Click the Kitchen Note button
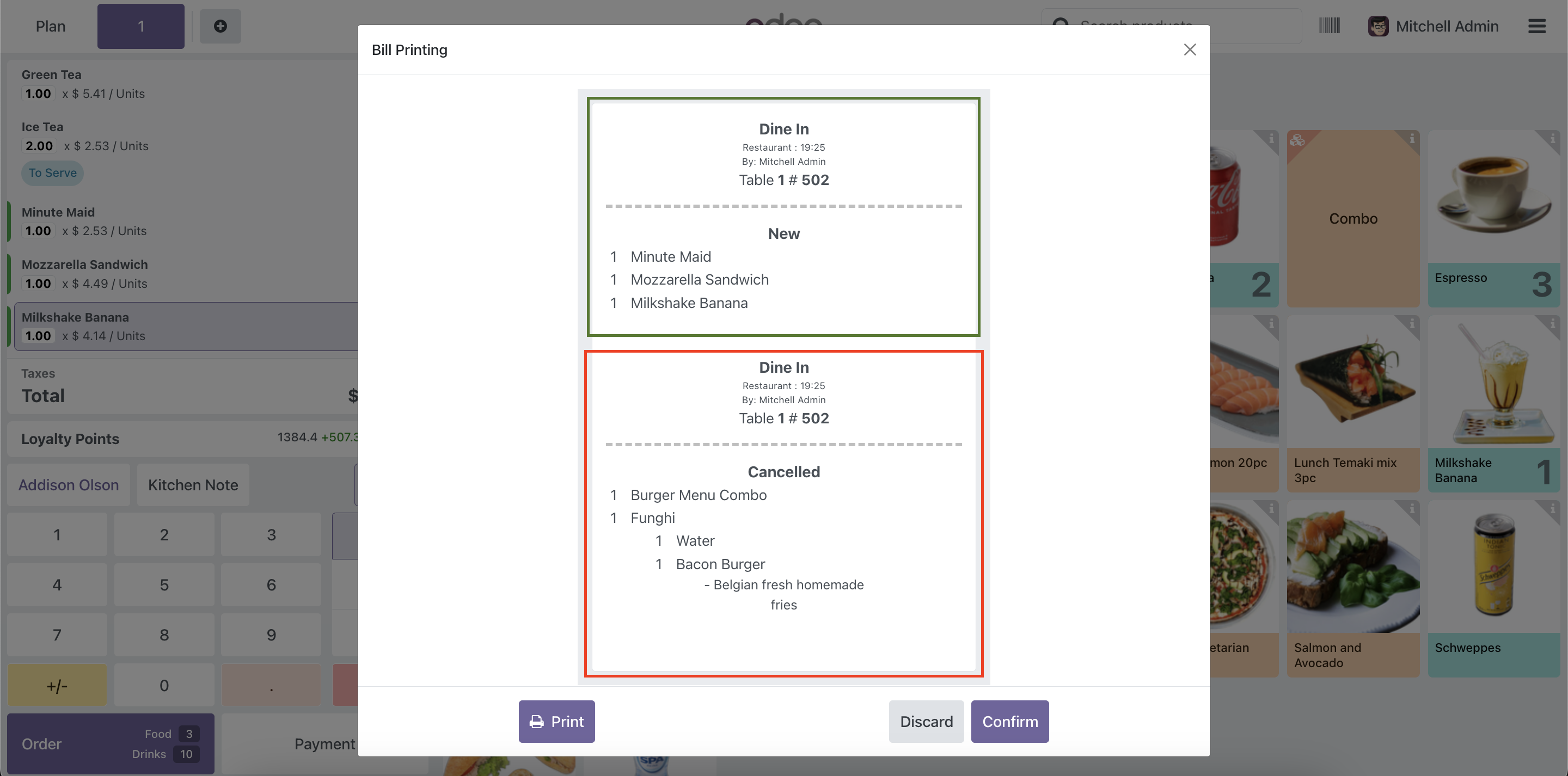This screenshot has height=776, width=1568. point(193,485)
